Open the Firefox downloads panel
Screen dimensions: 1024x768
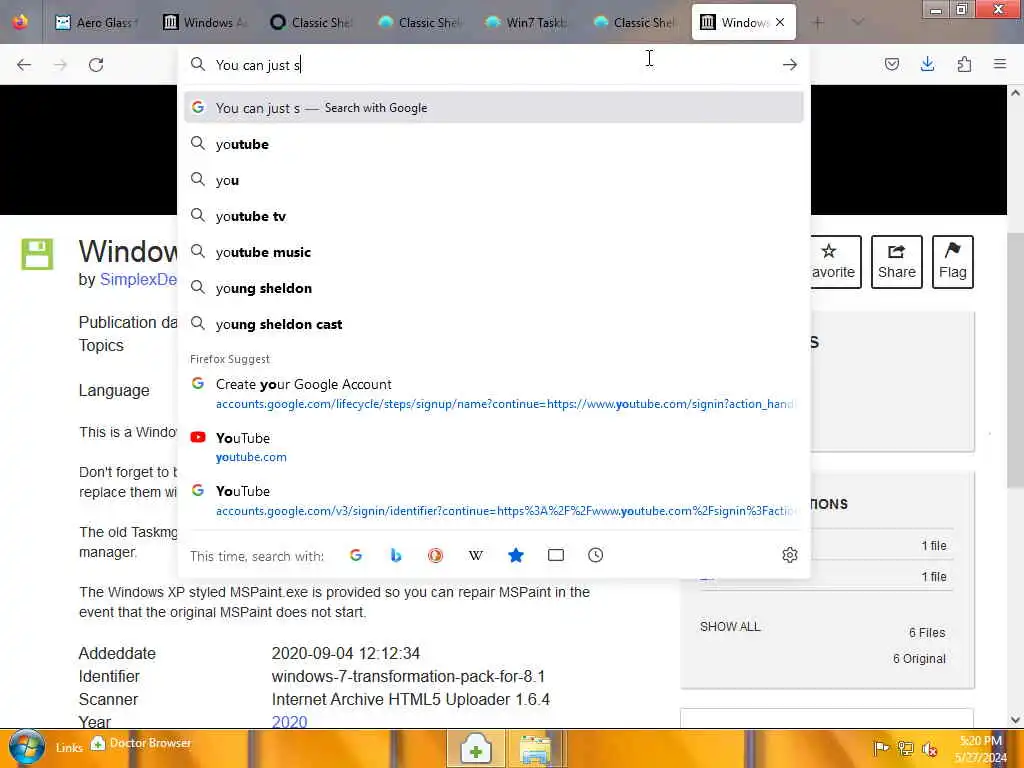point(927,64)
